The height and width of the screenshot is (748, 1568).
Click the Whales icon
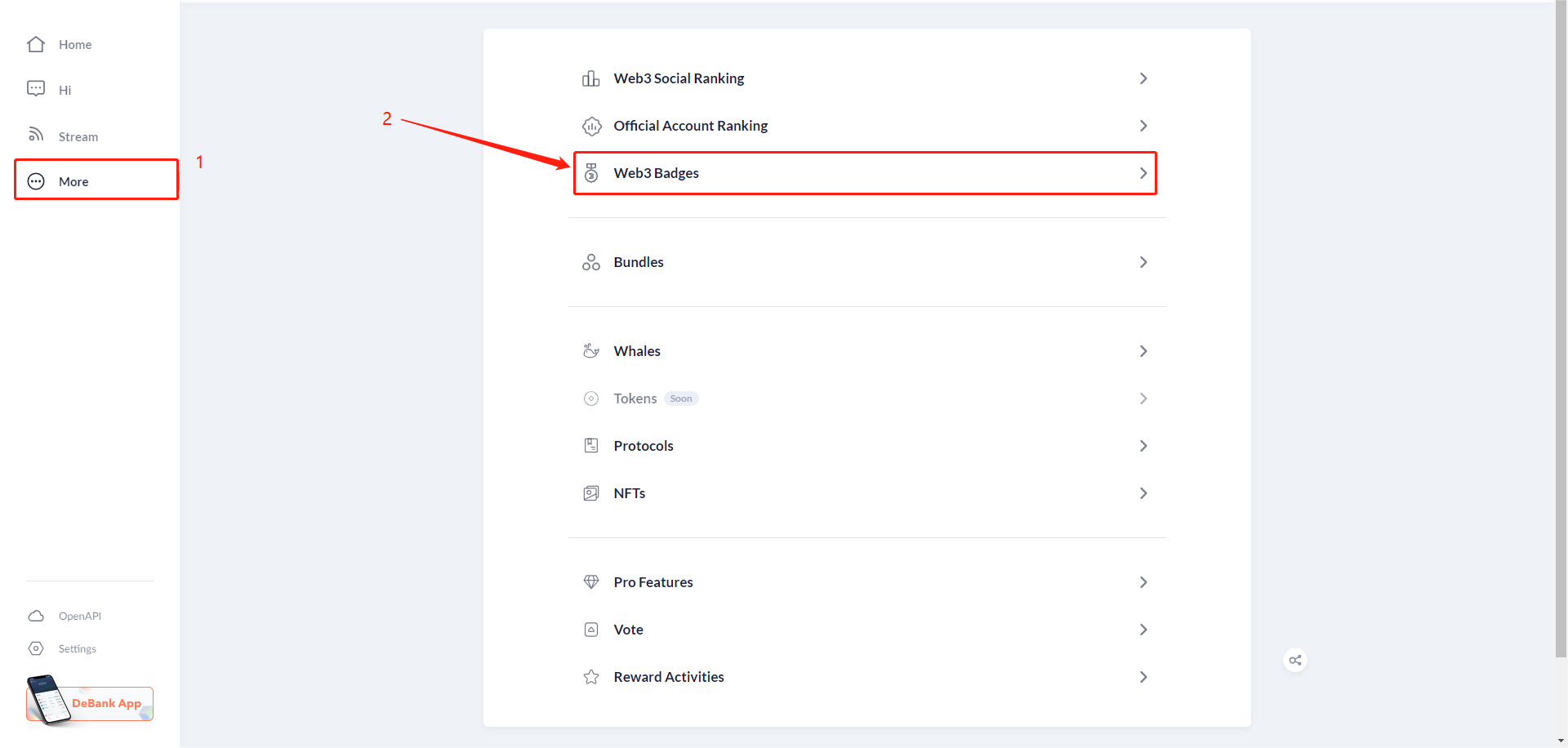pyautogui.click(x=591, y=351)
